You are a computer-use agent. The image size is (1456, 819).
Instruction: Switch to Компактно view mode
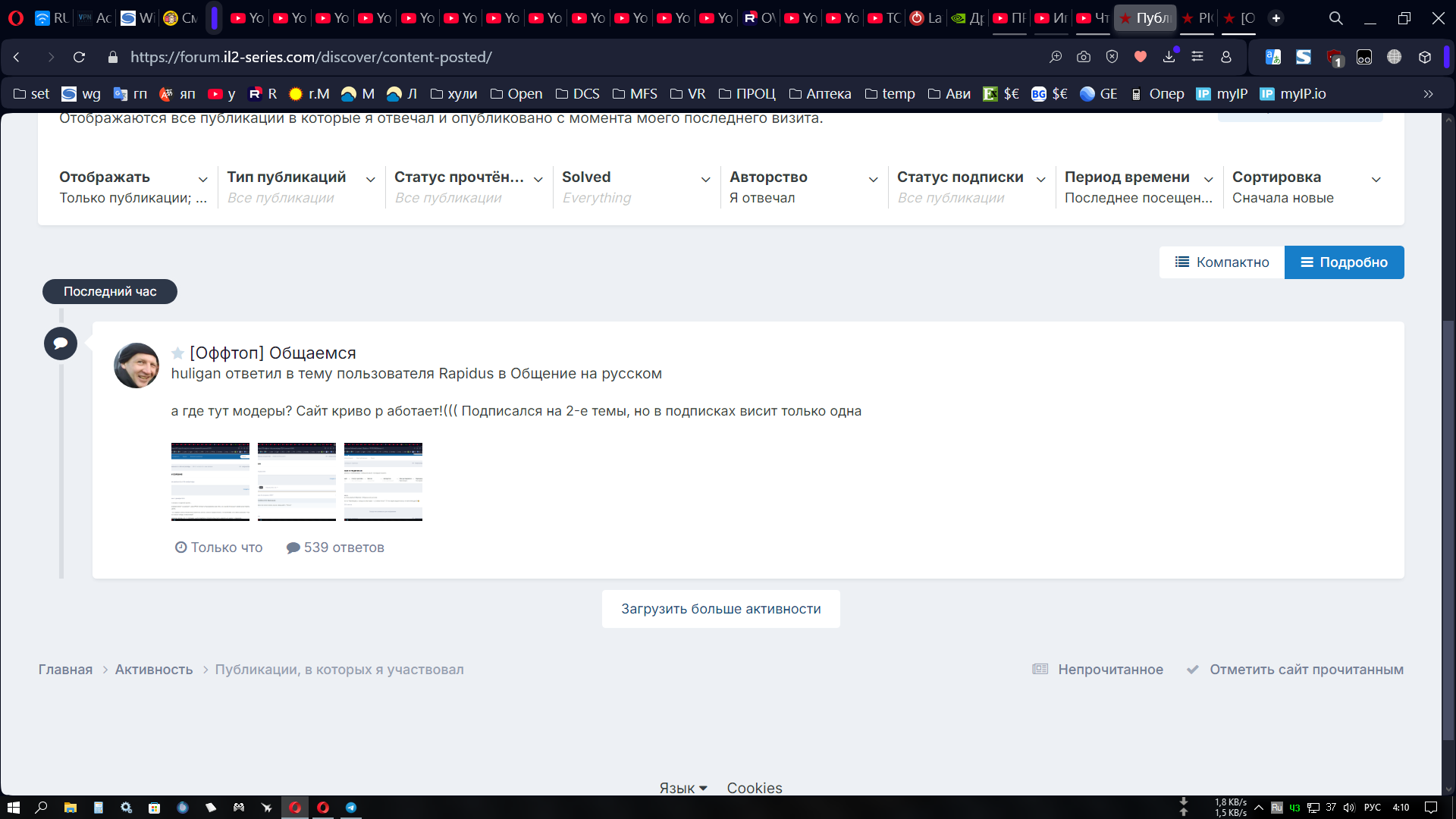pyautogui.click(x=1222, y=262)
